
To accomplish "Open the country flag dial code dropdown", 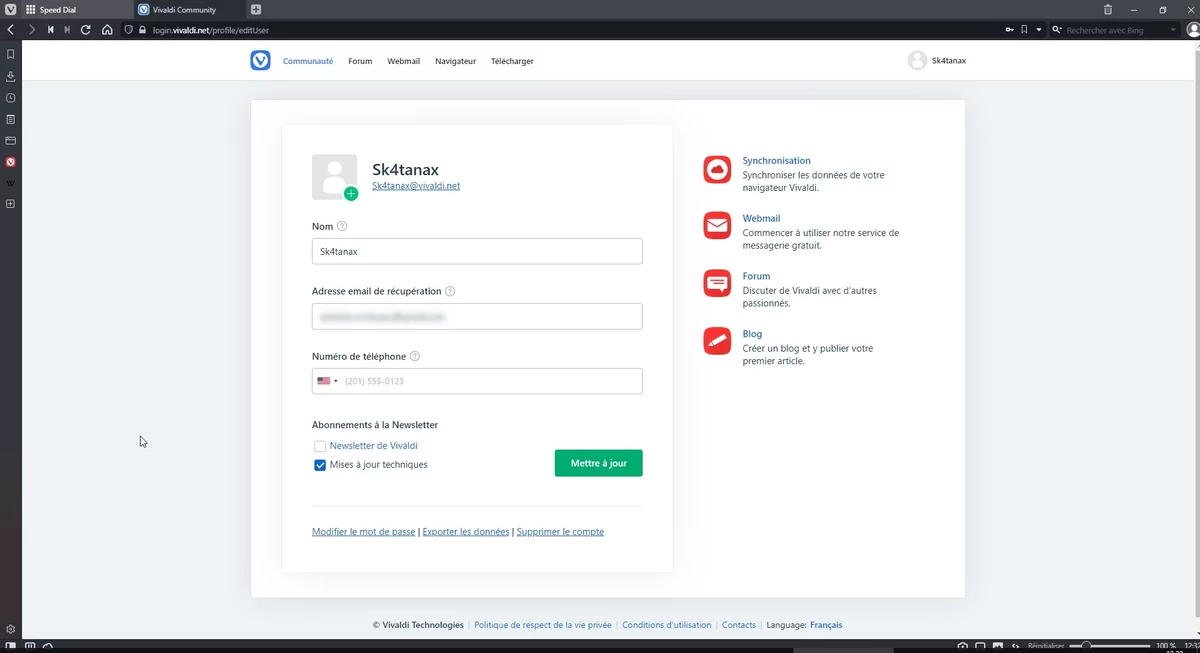I will coord(327,381).
